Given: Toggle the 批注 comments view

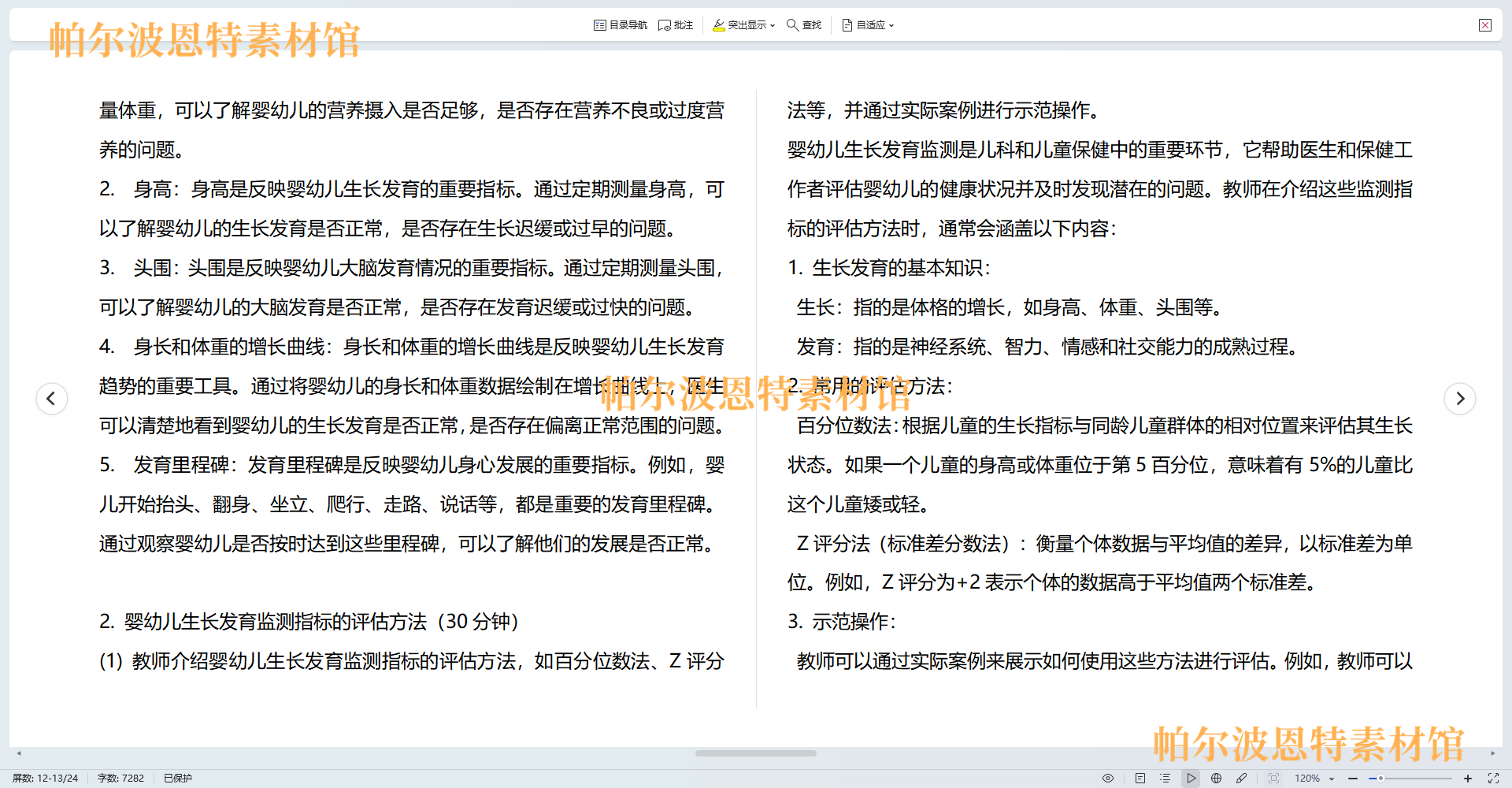Looking at the screenshot, I should point(676,25).
